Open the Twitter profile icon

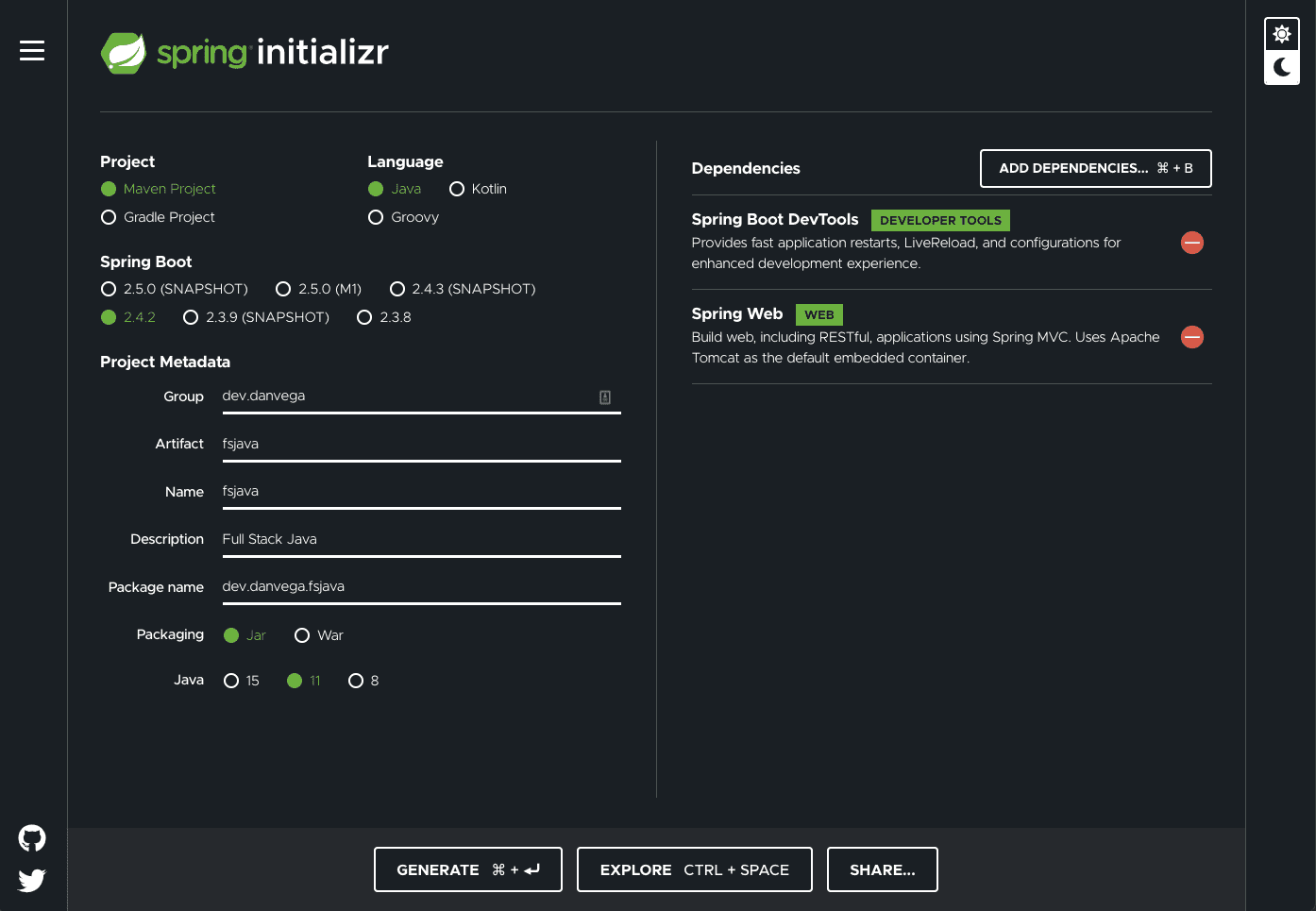(x=31, y=880)
